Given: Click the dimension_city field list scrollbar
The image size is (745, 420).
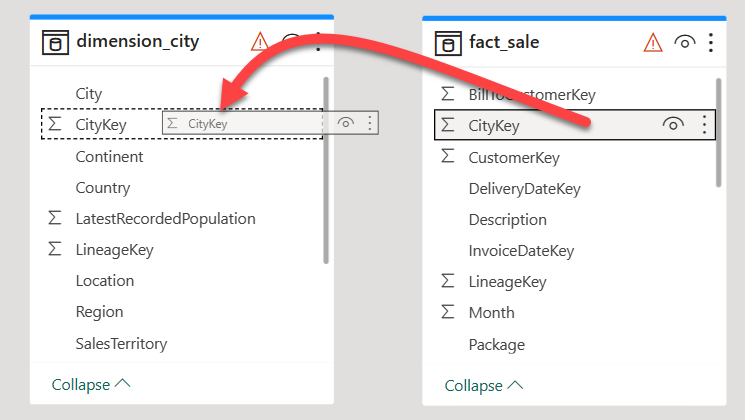Looking at the screenshot, I should pos(326,170).
